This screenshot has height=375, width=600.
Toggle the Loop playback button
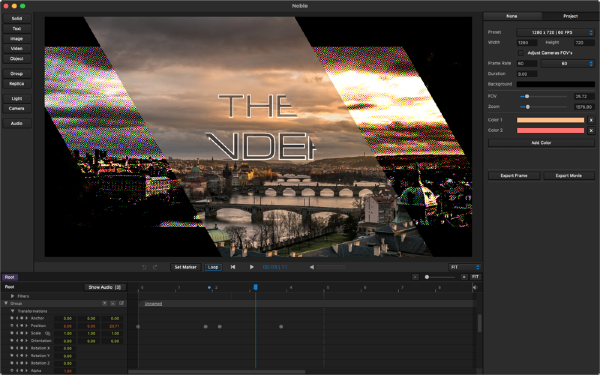[x=213, y=267]
